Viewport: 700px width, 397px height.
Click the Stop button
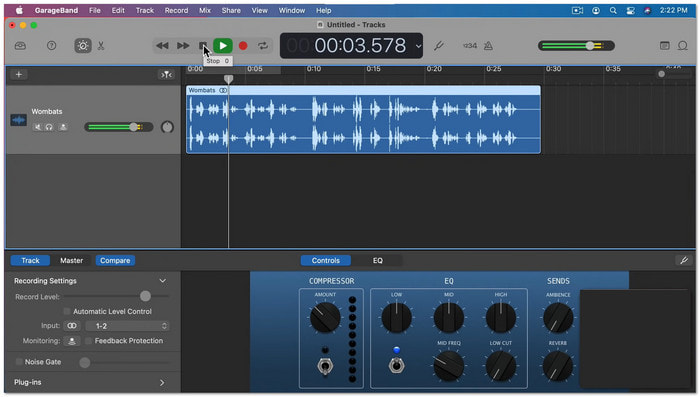coord(202,46)
